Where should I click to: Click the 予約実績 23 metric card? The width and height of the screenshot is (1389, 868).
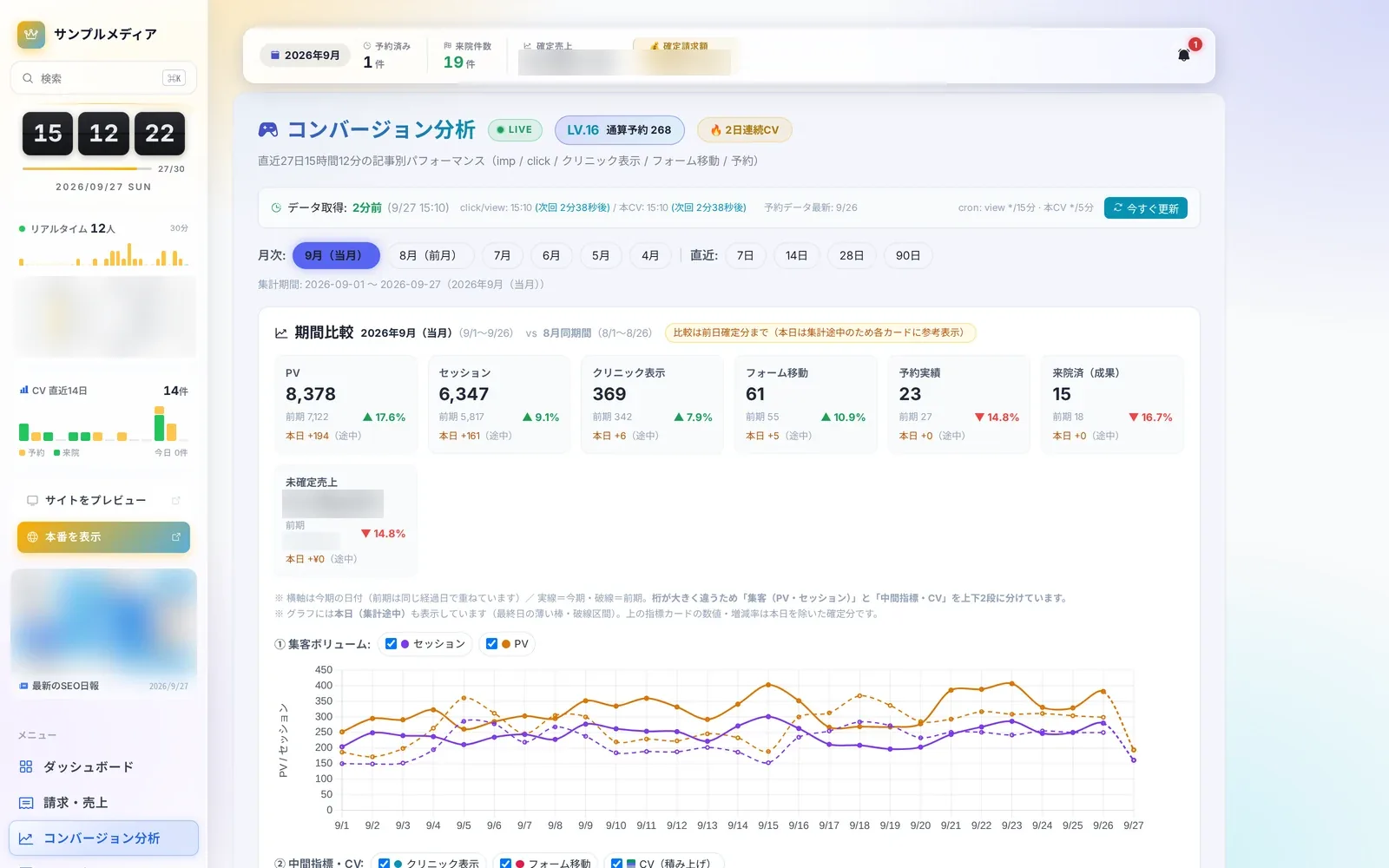pyautogui.click(x=959, y=404)
